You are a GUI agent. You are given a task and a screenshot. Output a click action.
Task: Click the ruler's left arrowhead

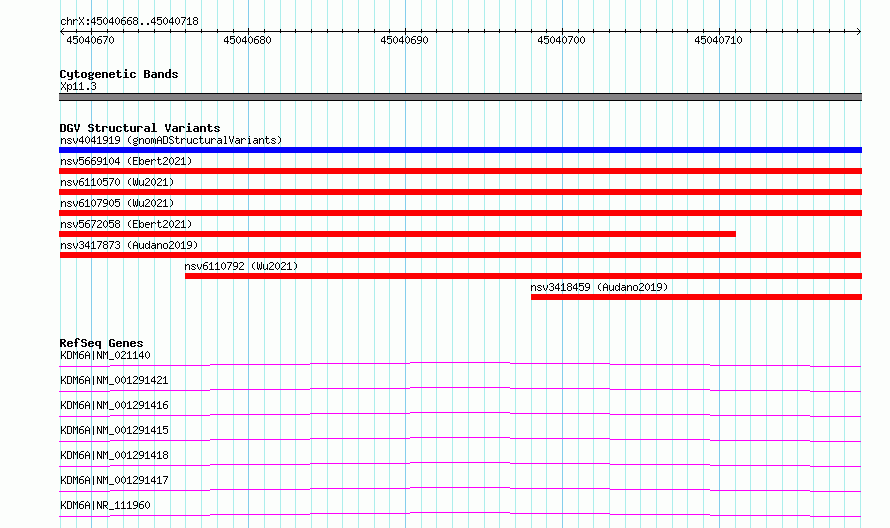[x=62, y=31]
